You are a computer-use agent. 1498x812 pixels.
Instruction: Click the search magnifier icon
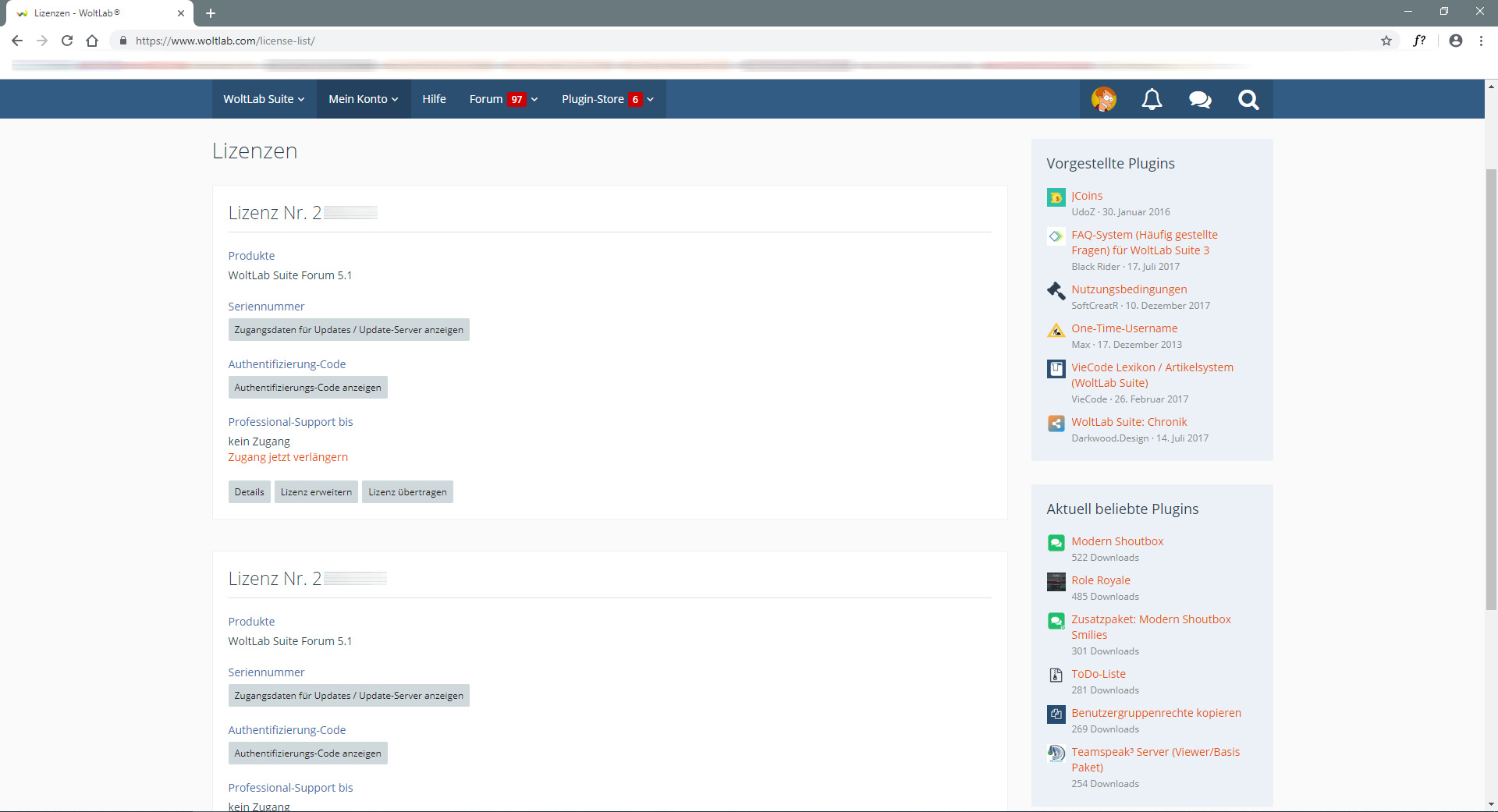[x=1248, y=99]
